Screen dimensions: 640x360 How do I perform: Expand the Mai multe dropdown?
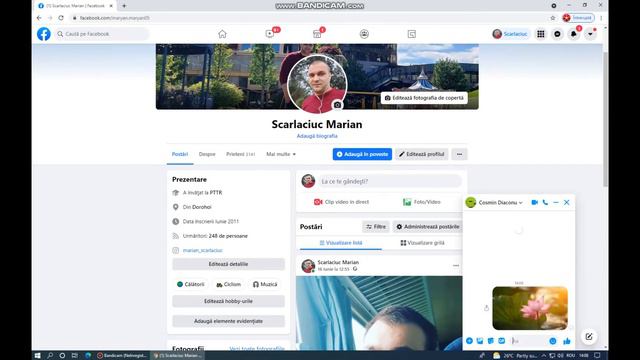(281, 154)
